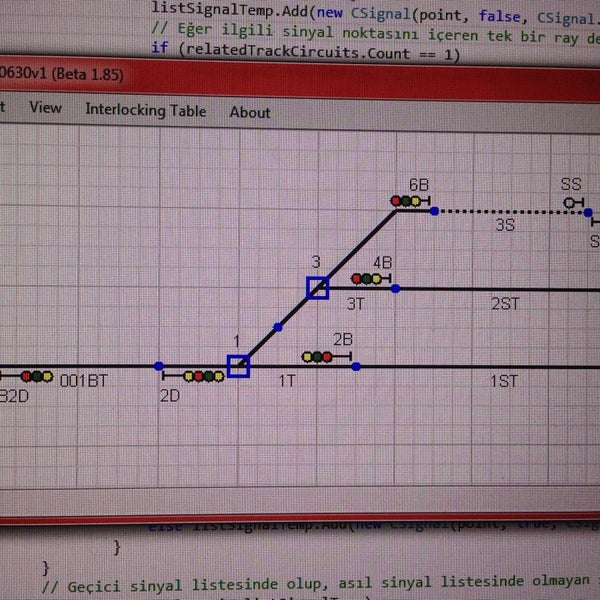Click relatedTrackCircuits.Count code line in editor

tap(306, 52)
